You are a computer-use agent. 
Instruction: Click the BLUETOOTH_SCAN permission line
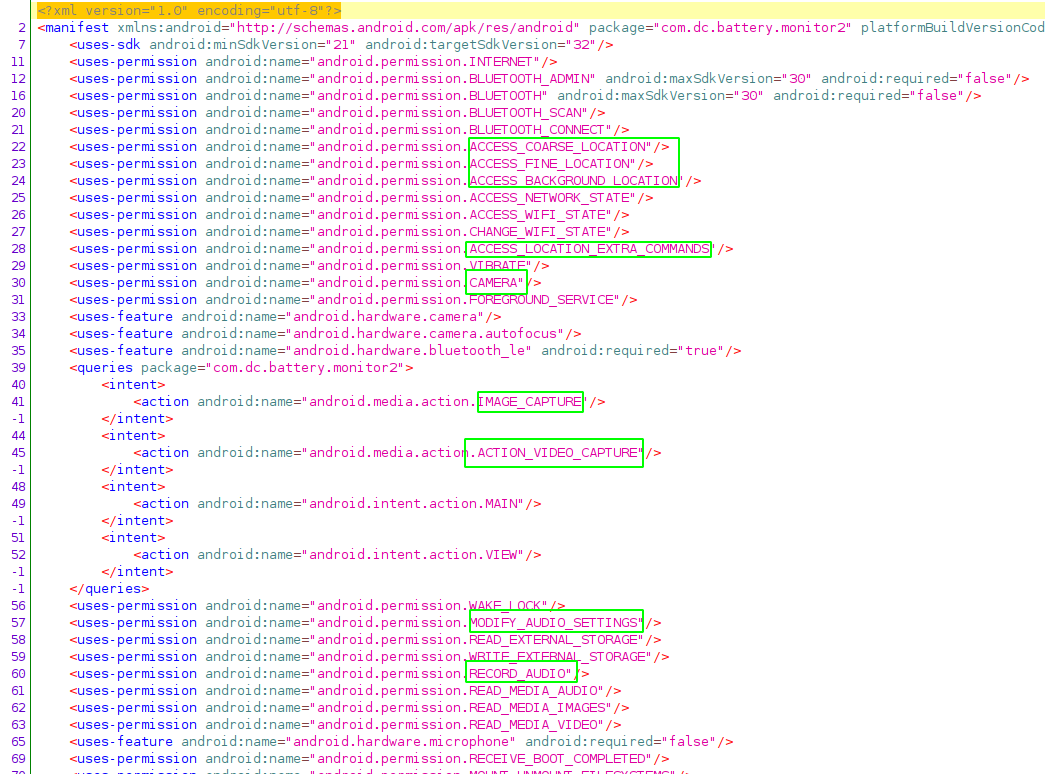(337, 113)
